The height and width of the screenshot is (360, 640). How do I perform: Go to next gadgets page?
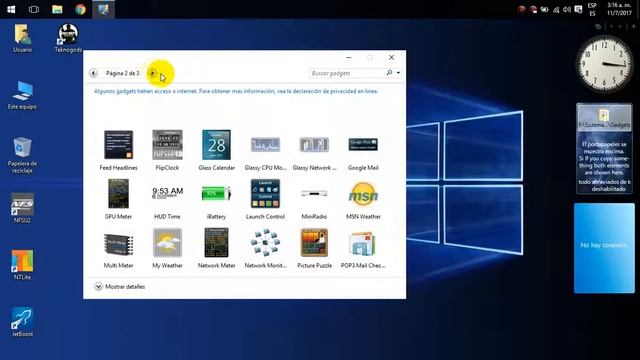pyautogui.click(x=152, y=73)
